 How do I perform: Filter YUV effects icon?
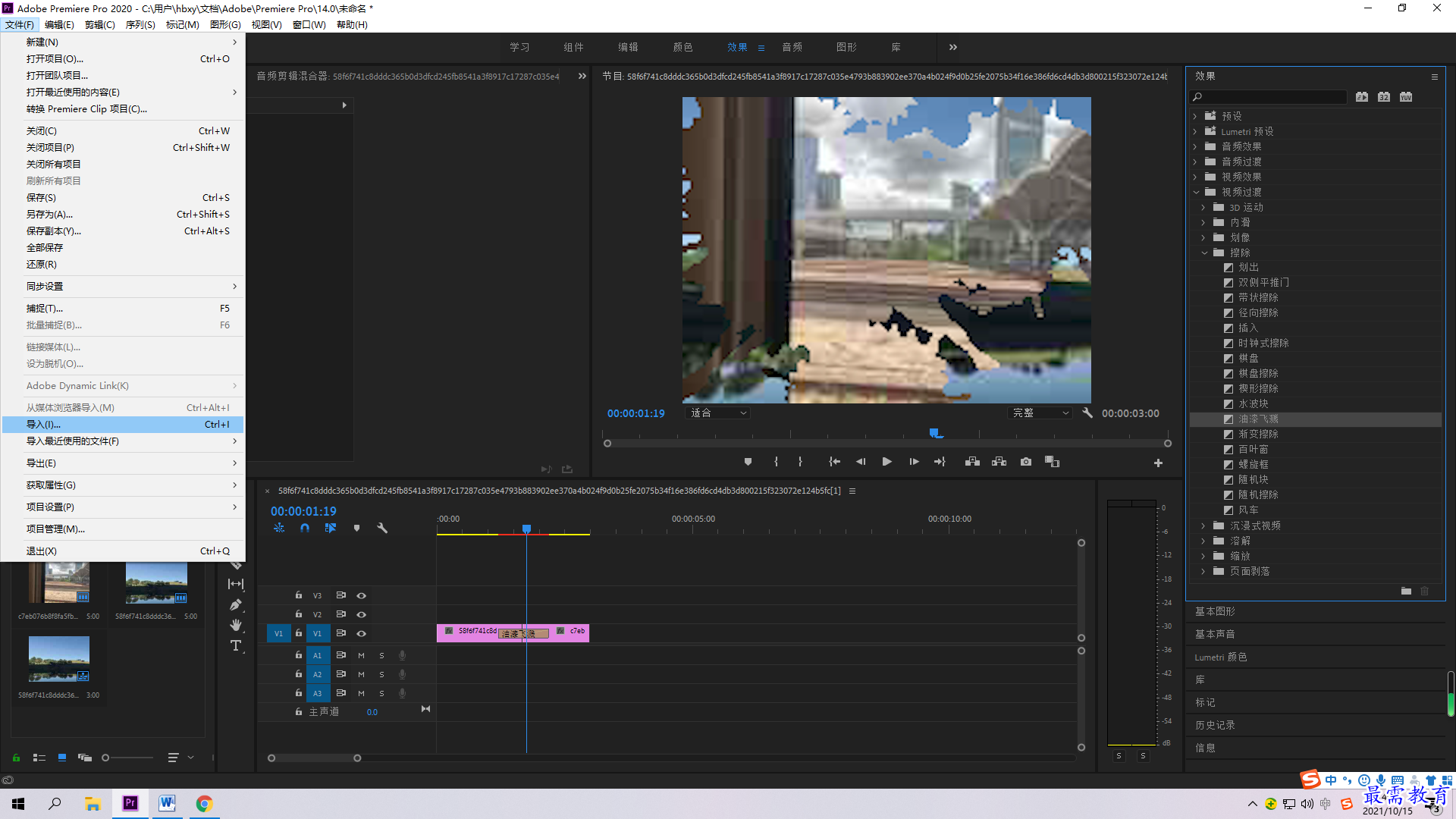[x=1406, y=97]
